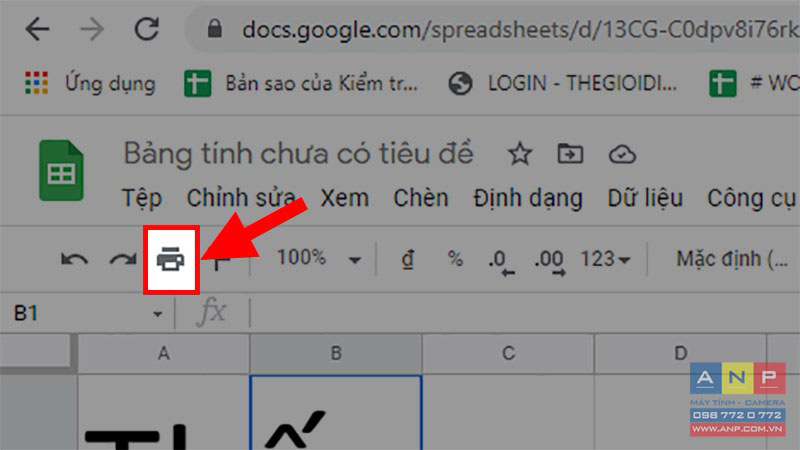Viewport: 800px width, 450px height.
Task: Undo the last action
Action: 74,260
